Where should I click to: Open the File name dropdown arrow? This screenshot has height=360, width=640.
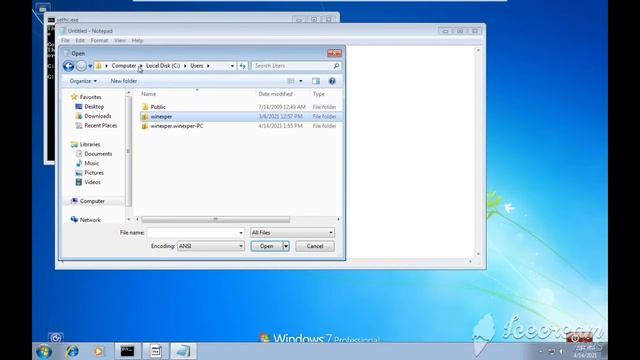[241, 233]
